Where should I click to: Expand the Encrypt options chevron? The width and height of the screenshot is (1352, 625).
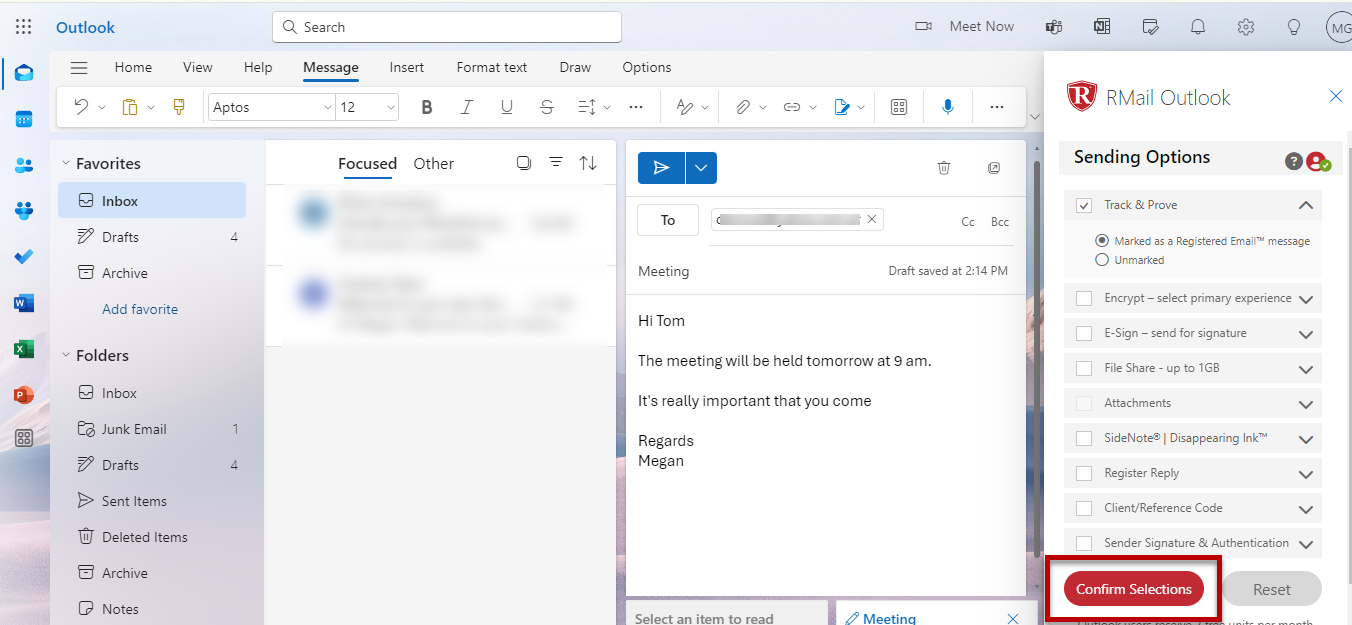point(1305,299)
